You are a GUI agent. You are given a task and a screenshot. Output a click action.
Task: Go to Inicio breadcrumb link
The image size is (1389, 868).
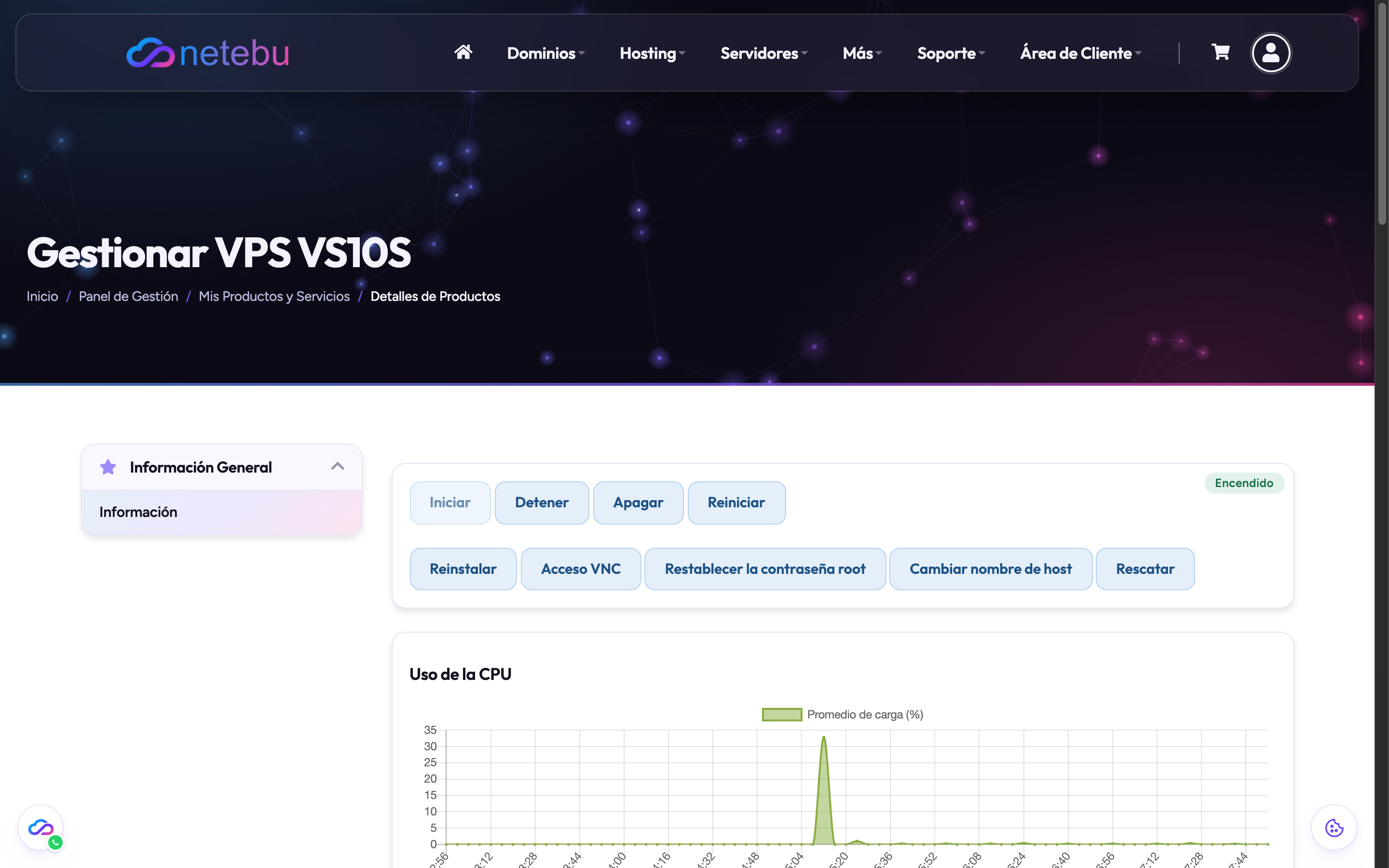click(42, 296)
